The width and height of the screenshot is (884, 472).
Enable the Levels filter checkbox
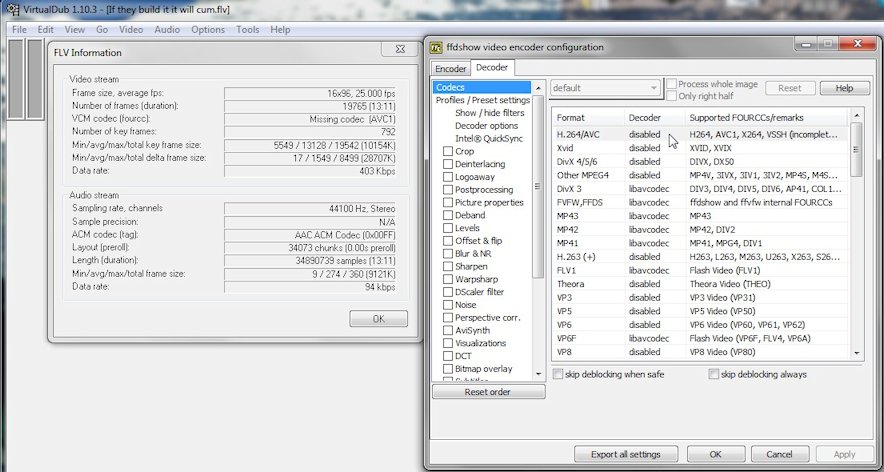pos(448,228)
